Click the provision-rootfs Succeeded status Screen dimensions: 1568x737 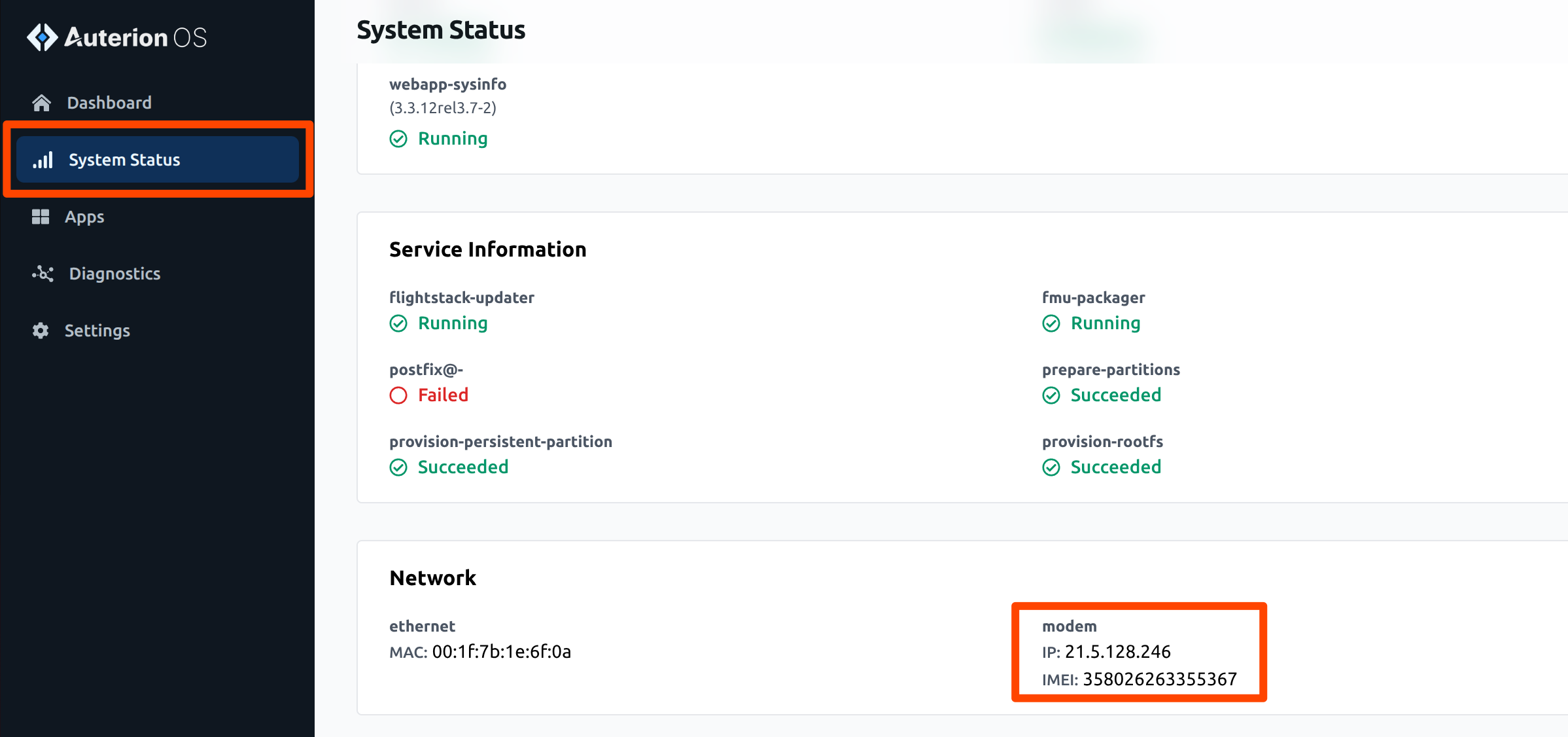1115,467
